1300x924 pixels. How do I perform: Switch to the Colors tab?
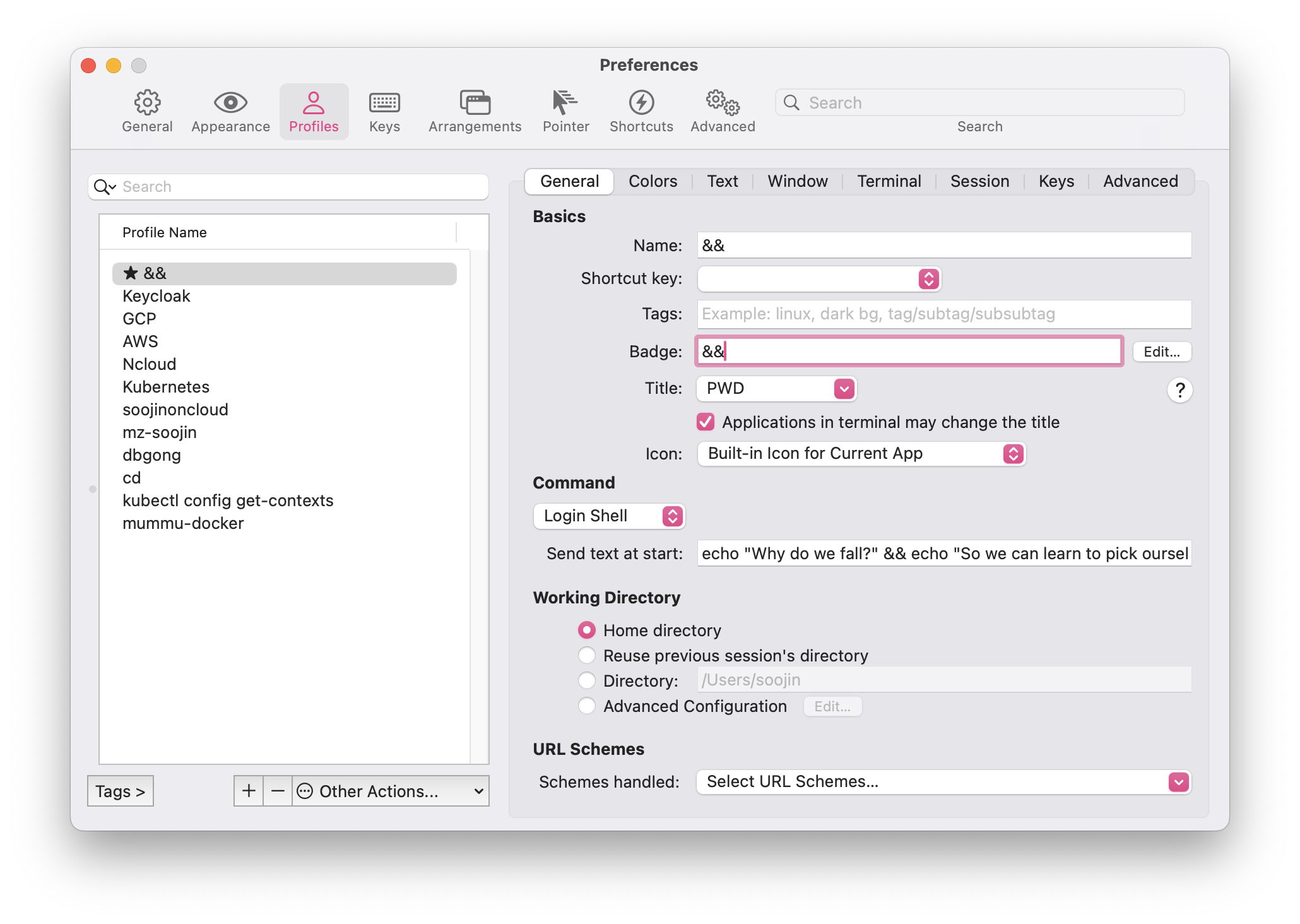point(653,181)
